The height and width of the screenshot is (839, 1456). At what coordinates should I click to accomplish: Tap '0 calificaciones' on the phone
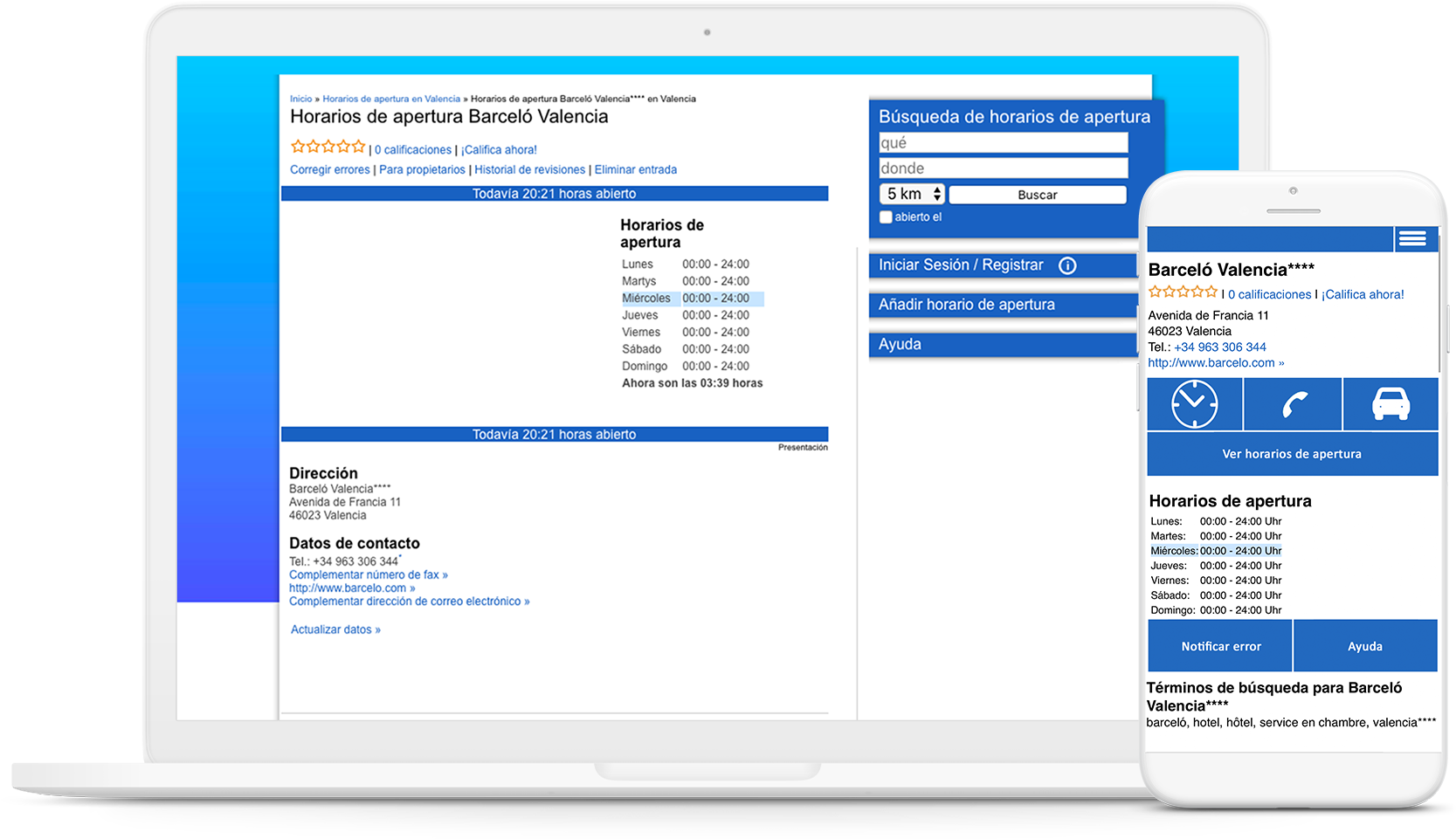pos(1270,294)
